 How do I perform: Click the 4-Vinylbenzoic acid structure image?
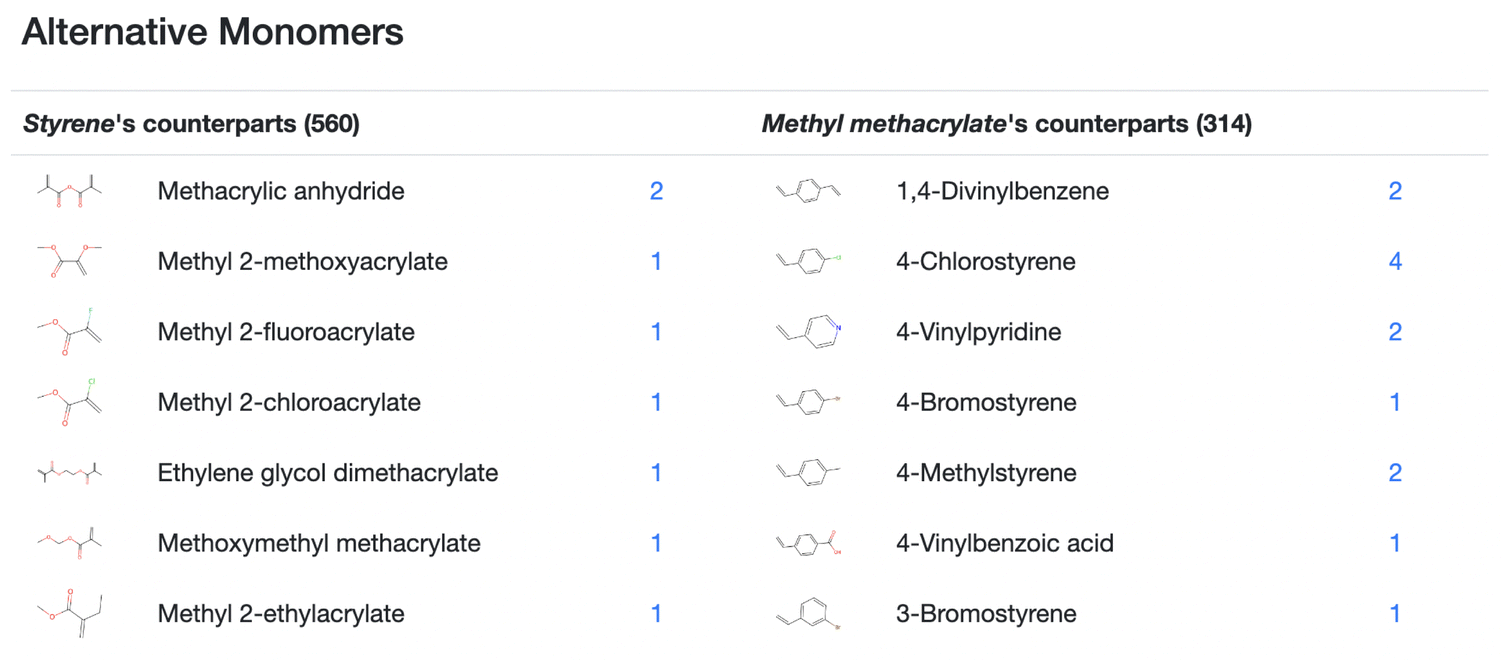coord(809,543)
